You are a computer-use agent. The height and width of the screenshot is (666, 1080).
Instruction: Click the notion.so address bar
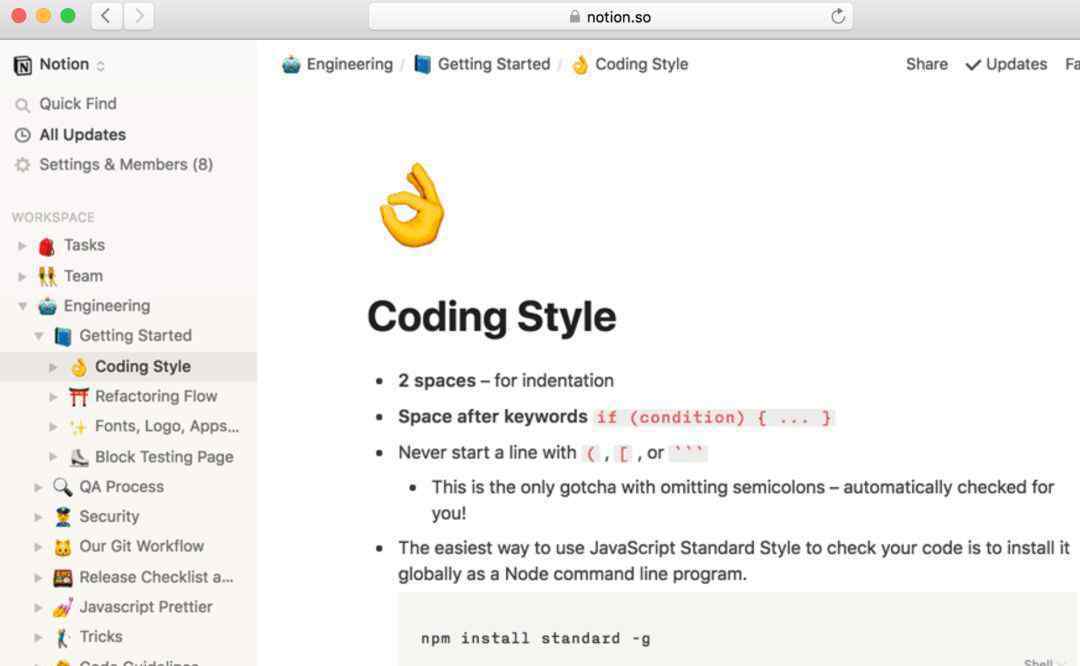[611, 17]
